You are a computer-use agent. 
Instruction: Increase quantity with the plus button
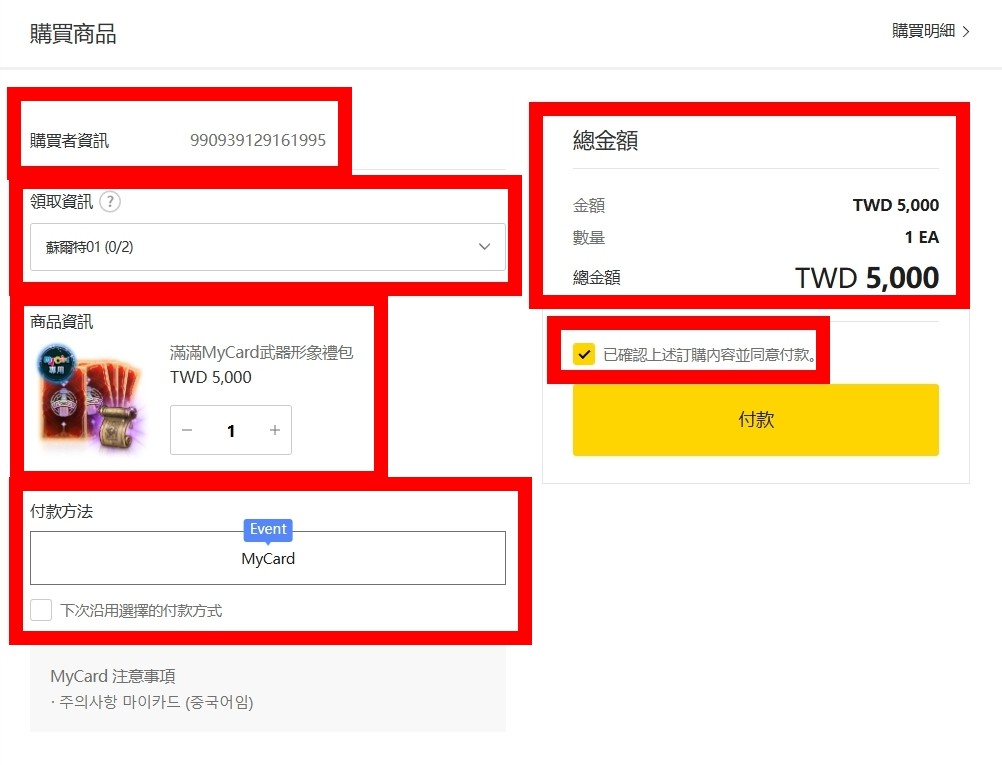click(x=275, y=430)
